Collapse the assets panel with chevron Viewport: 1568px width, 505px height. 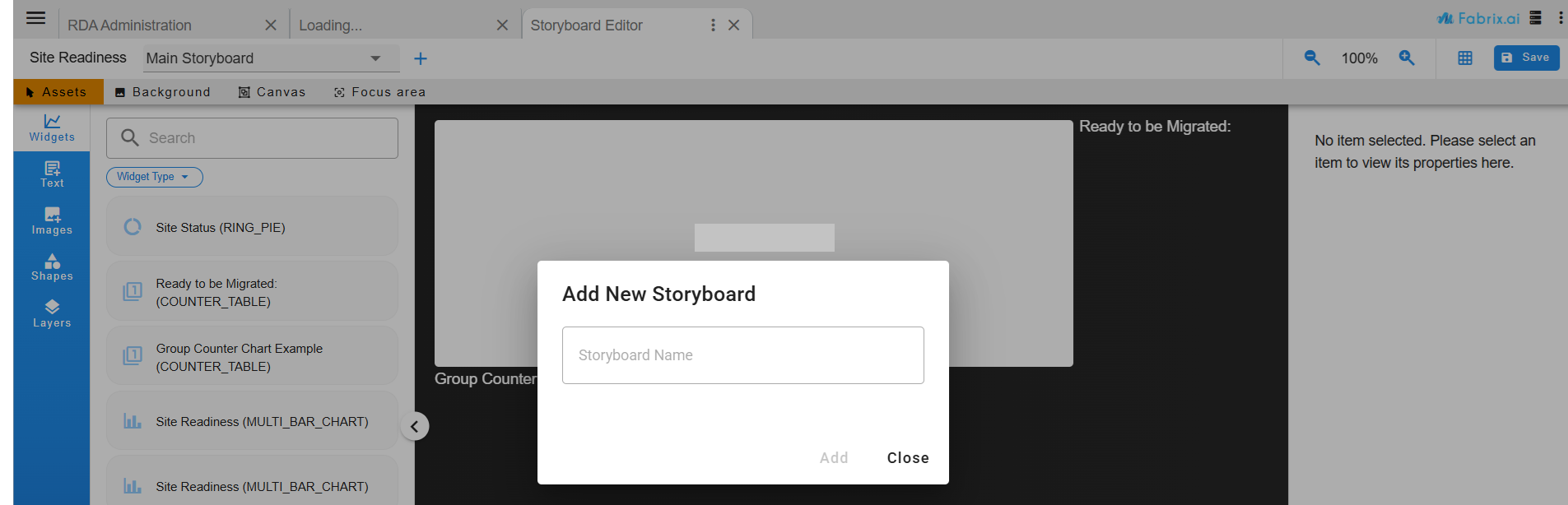[415, 426]
